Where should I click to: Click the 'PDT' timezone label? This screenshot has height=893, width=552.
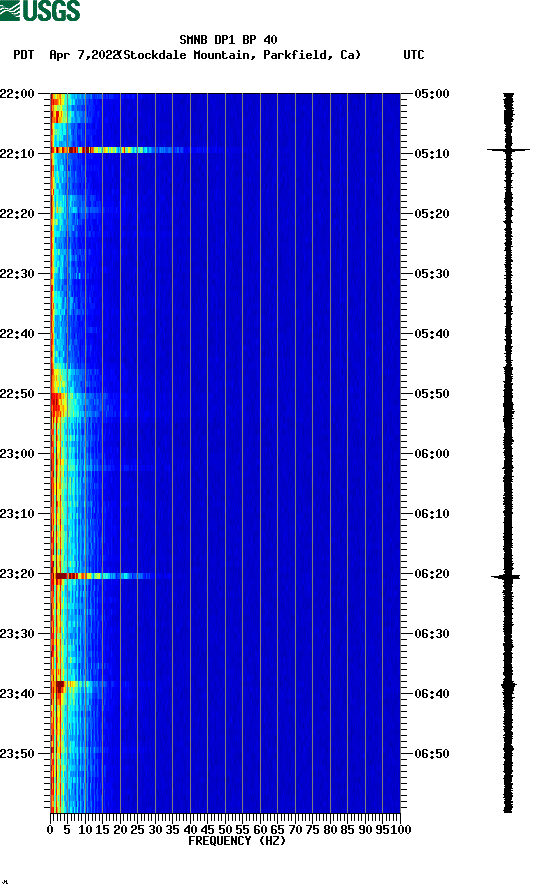click(x=23, y=55)
